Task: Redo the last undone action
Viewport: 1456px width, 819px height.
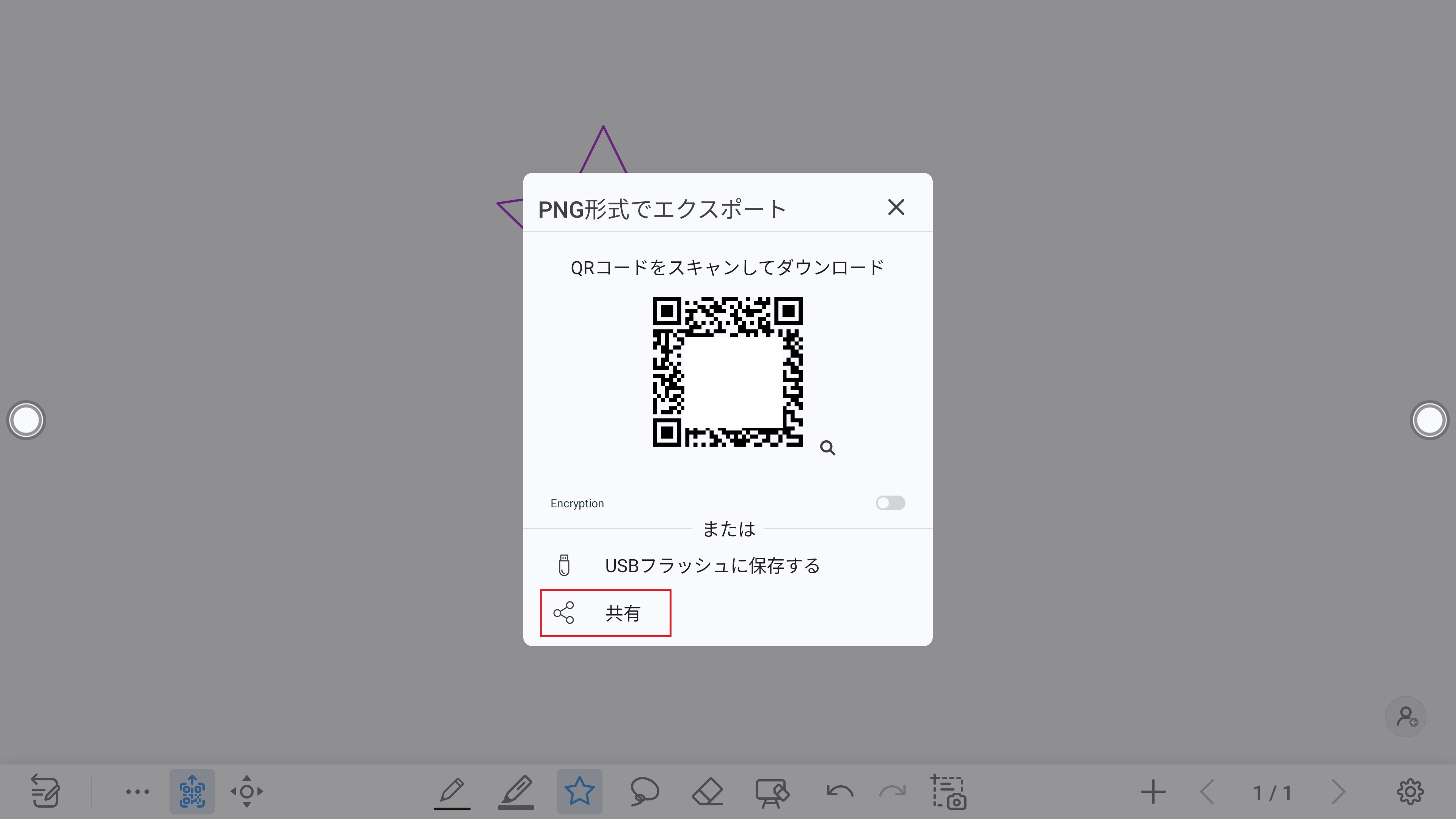Action: point(893,791)
